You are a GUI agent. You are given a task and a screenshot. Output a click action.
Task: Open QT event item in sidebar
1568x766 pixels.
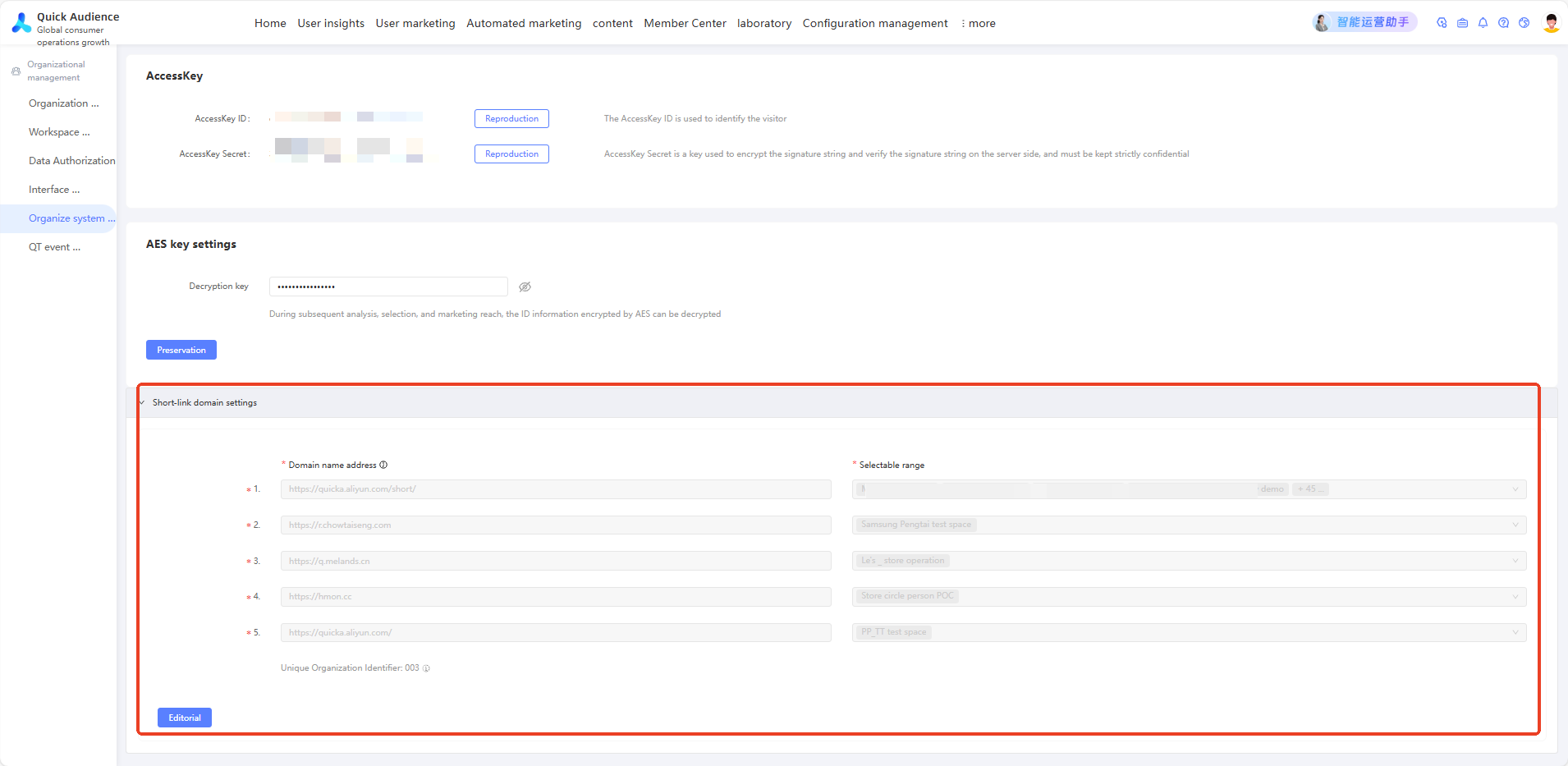click(54, 247)
